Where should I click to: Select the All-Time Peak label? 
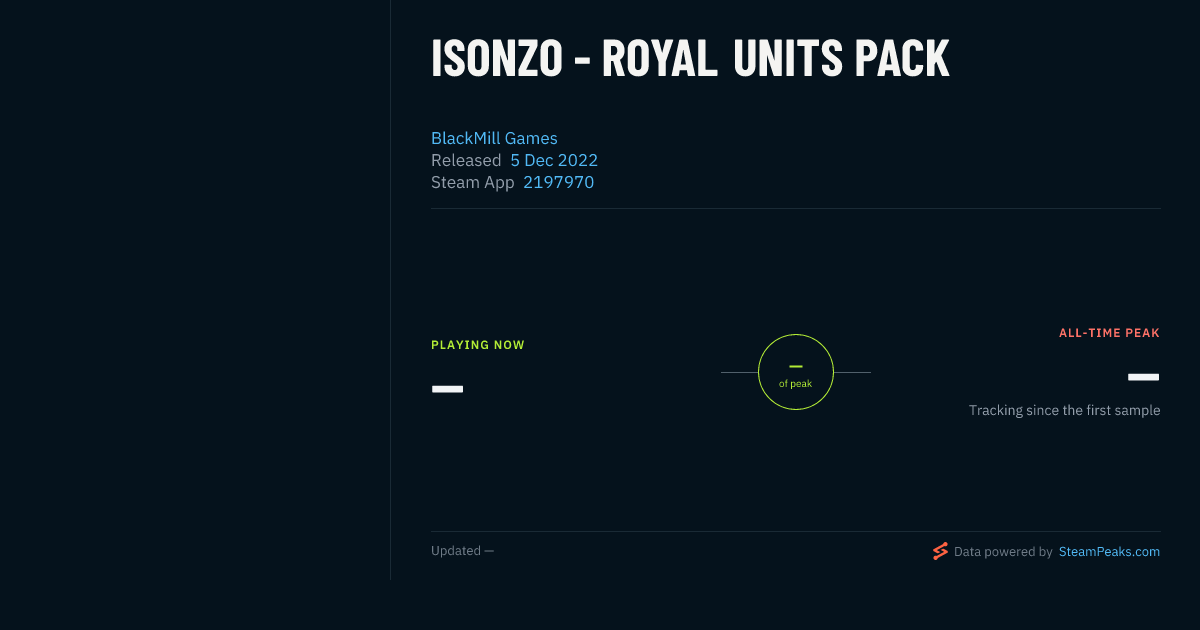[x=1109, y=333]
